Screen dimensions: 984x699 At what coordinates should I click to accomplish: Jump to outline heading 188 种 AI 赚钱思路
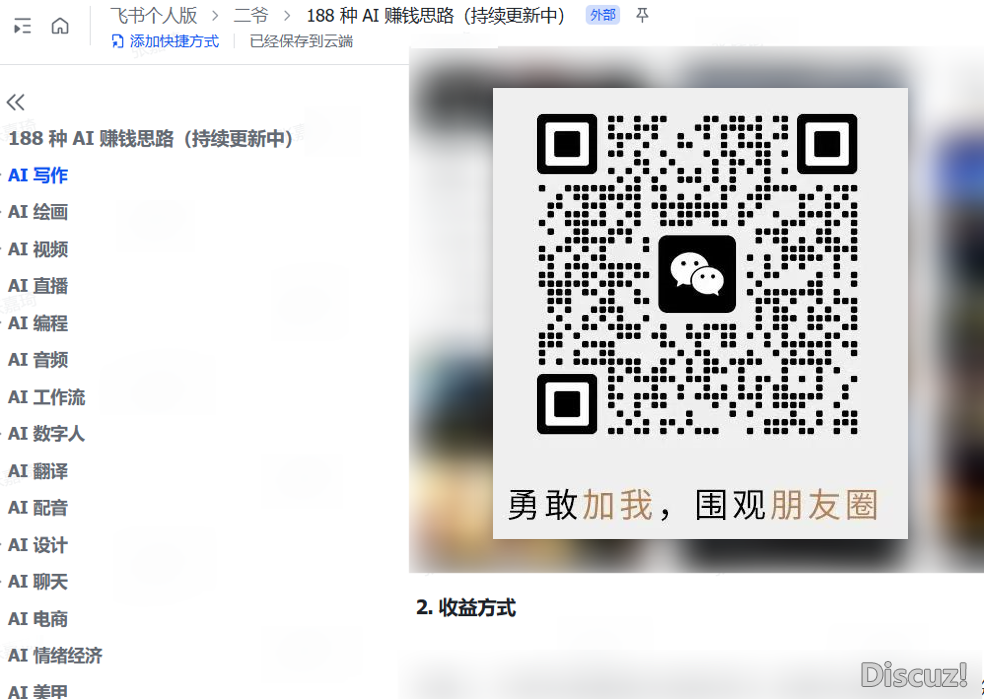[x=151, y=138]
